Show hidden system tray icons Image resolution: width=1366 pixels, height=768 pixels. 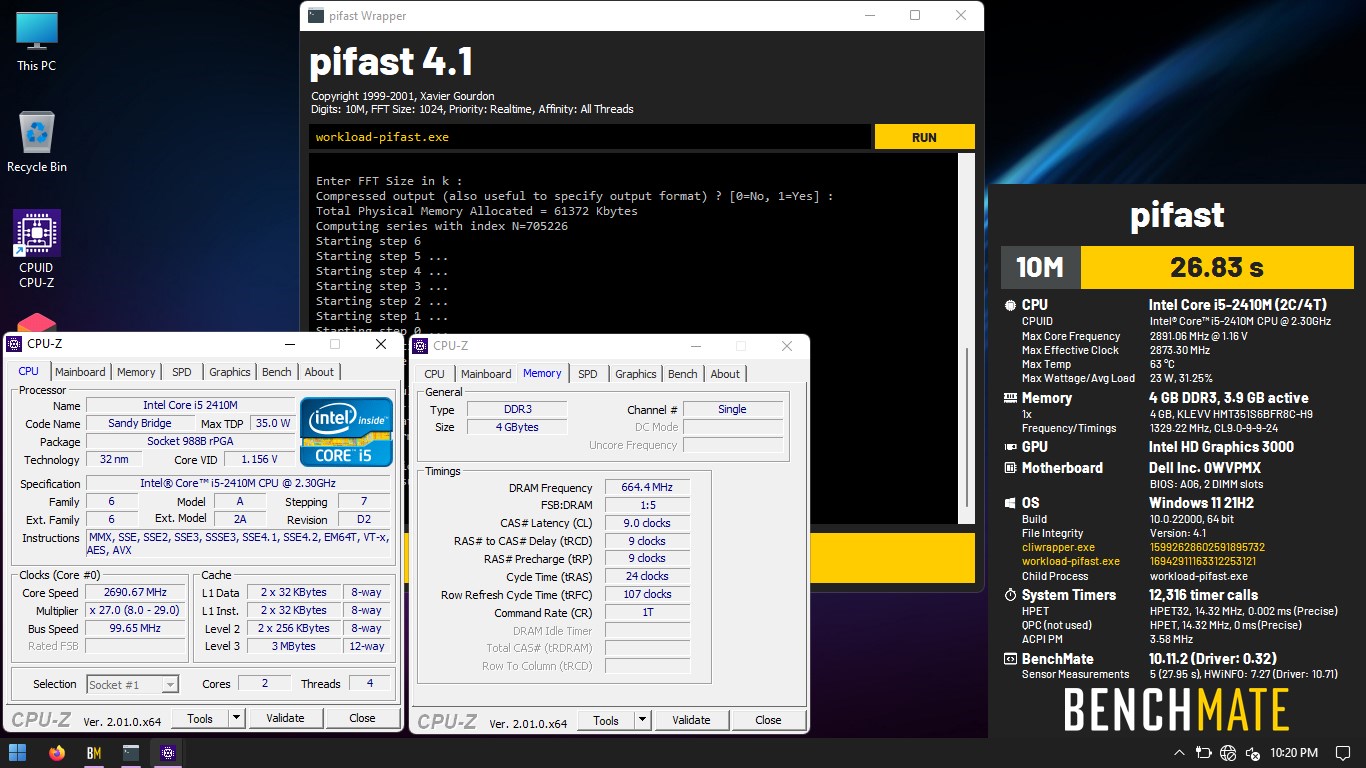click(1179, 753)
